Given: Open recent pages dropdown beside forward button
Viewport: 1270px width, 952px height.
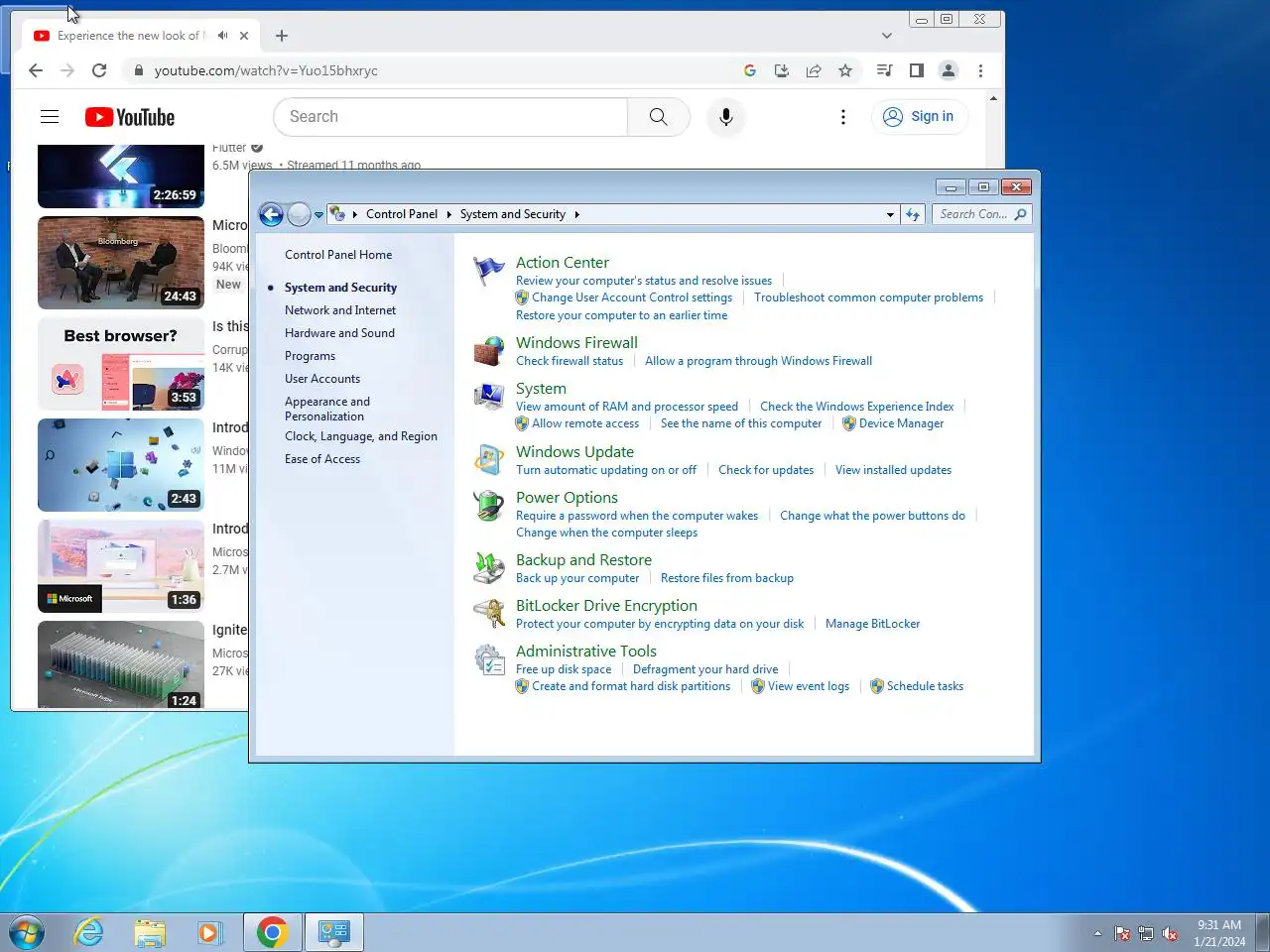Looking at the screenshot, I should (318, 214).
